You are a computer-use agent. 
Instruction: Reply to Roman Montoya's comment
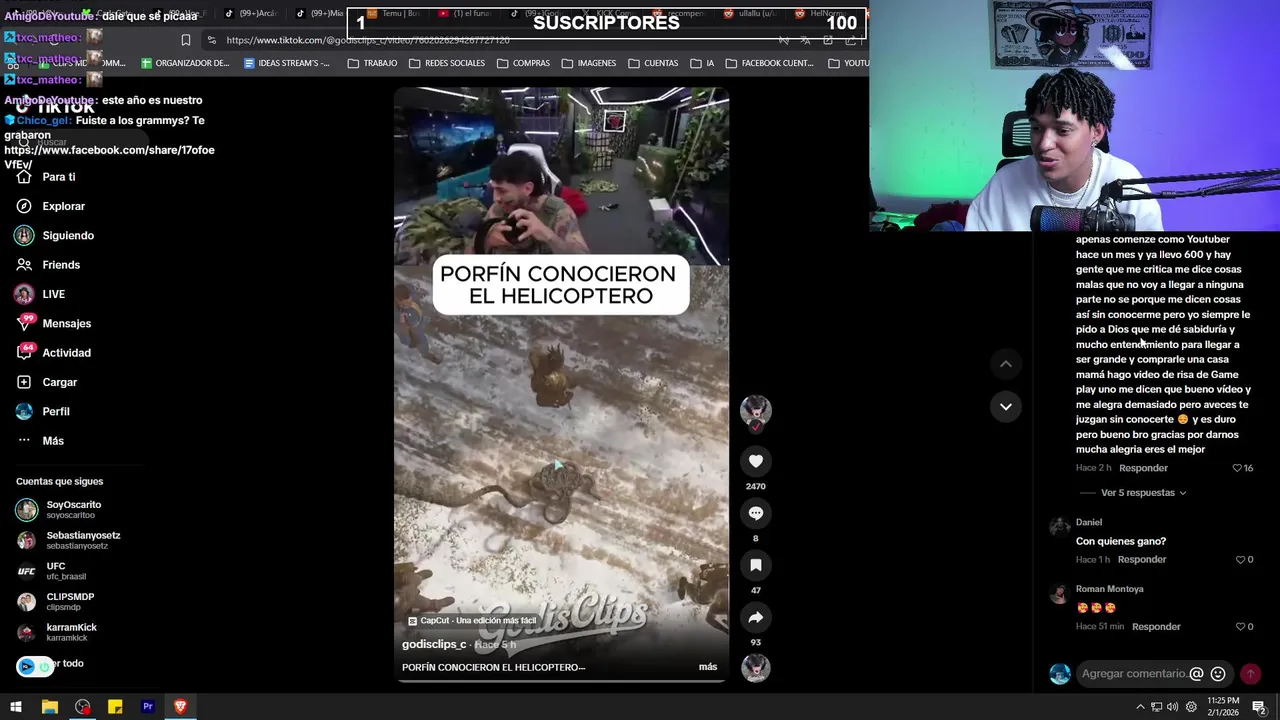1156,627
